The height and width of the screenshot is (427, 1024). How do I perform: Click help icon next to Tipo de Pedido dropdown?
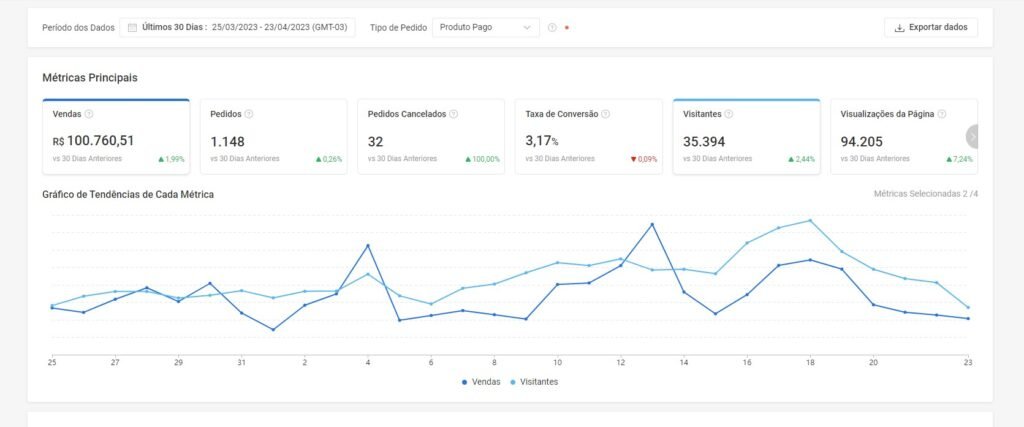click(x=552, y=28)
